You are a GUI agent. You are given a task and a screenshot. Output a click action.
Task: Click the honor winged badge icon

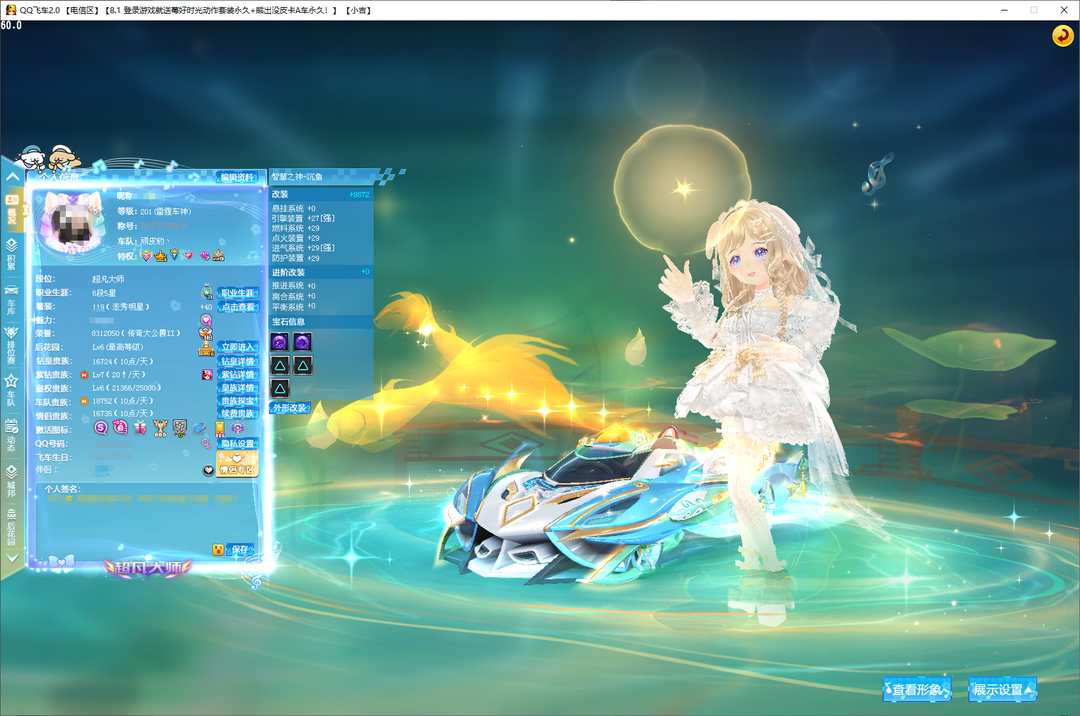pyautogui.click(x=205, y=334)
